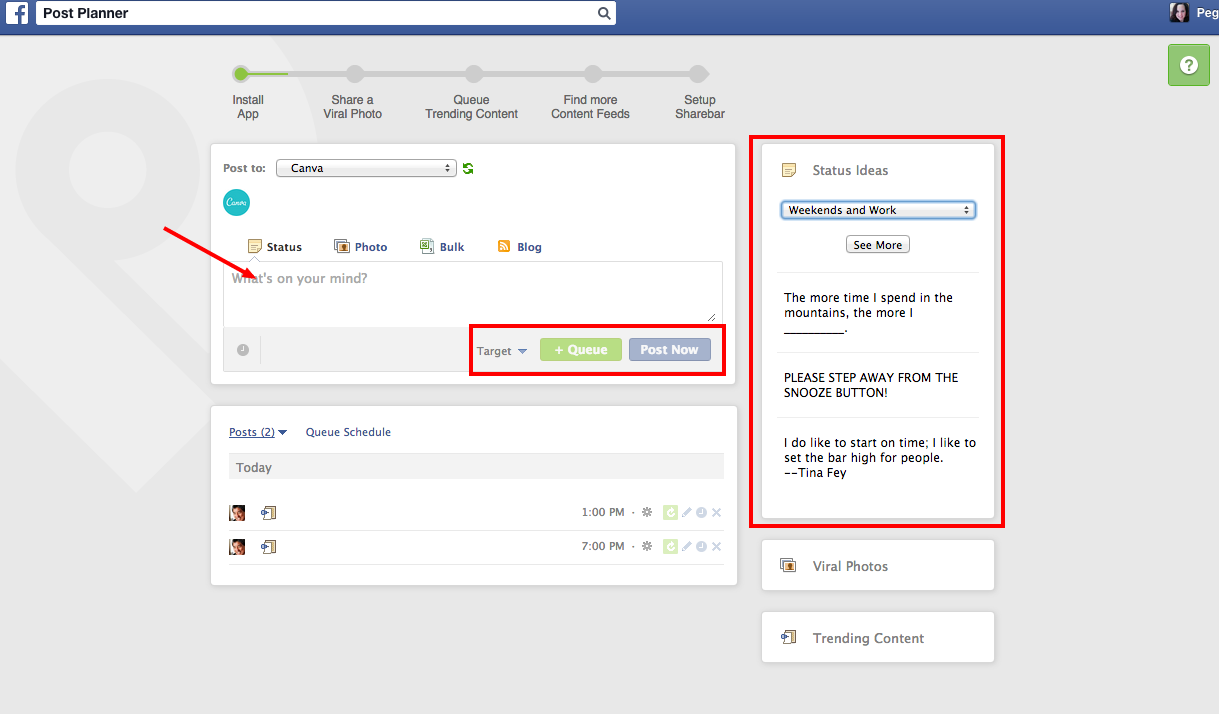Click the clock schedule icon in composer
This screenshot has height=714, width=1219.
pos(243,350)
